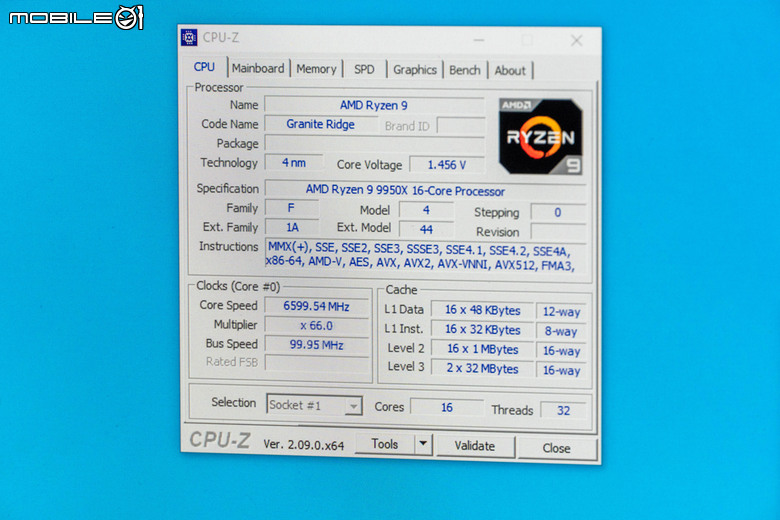
Task: Click the version text Ver. 2.09.0.x64
Action: point(303,444)
